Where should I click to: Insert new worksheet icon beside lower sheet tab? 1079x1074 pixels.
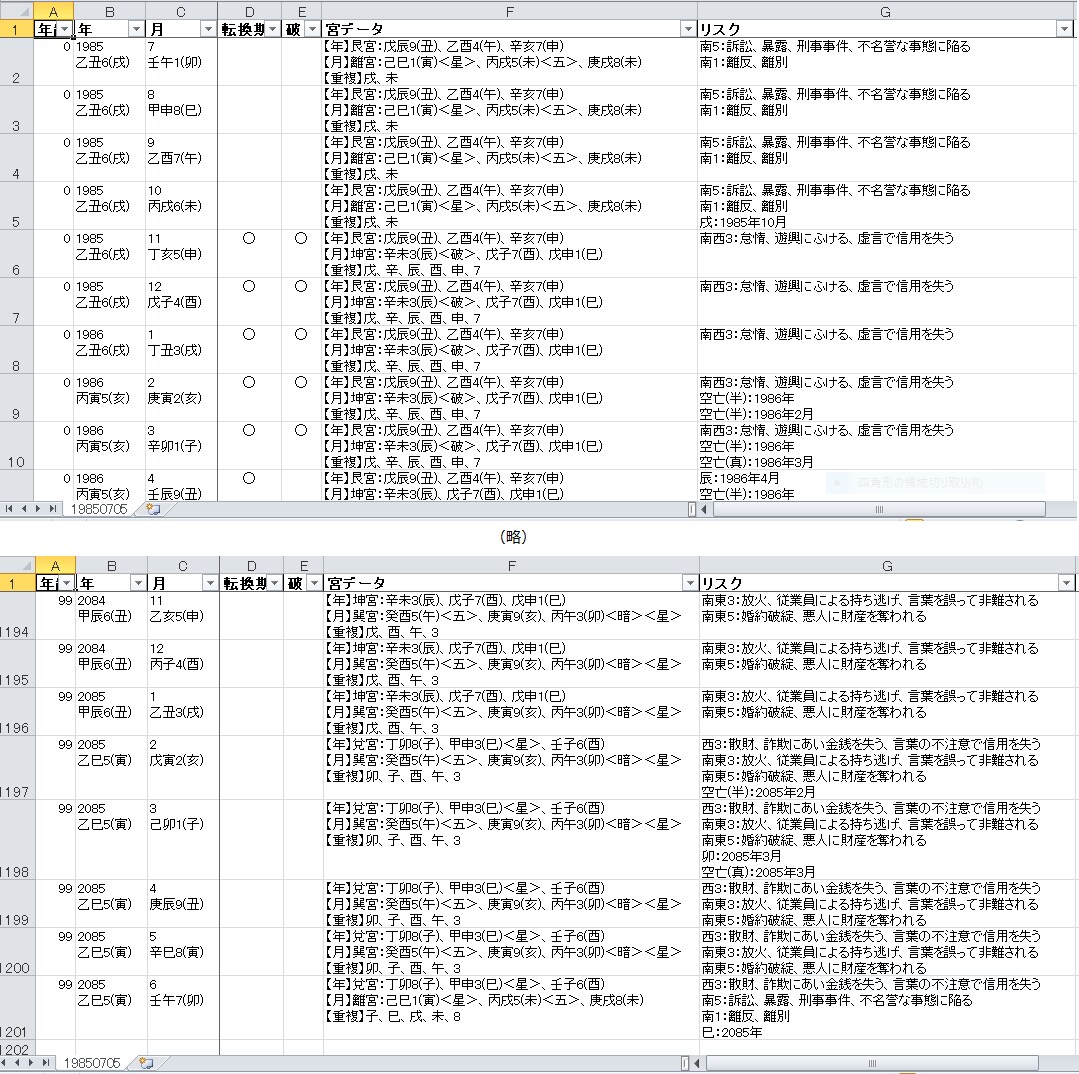point(146,1063)
